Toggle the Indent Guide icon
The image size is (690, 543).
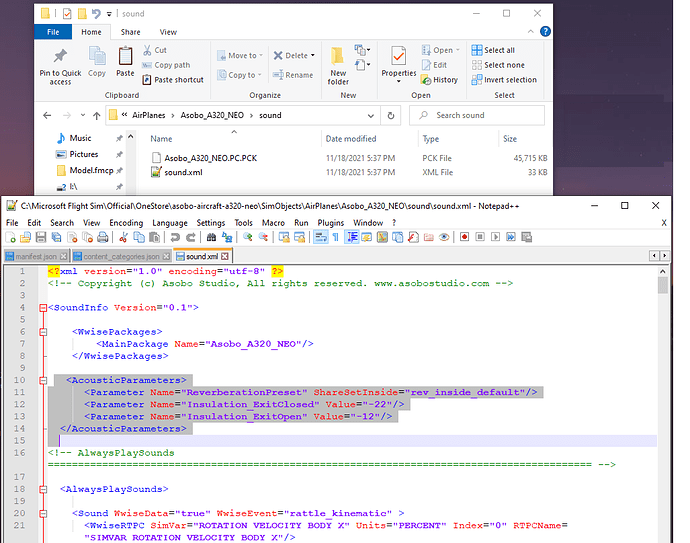352,238
